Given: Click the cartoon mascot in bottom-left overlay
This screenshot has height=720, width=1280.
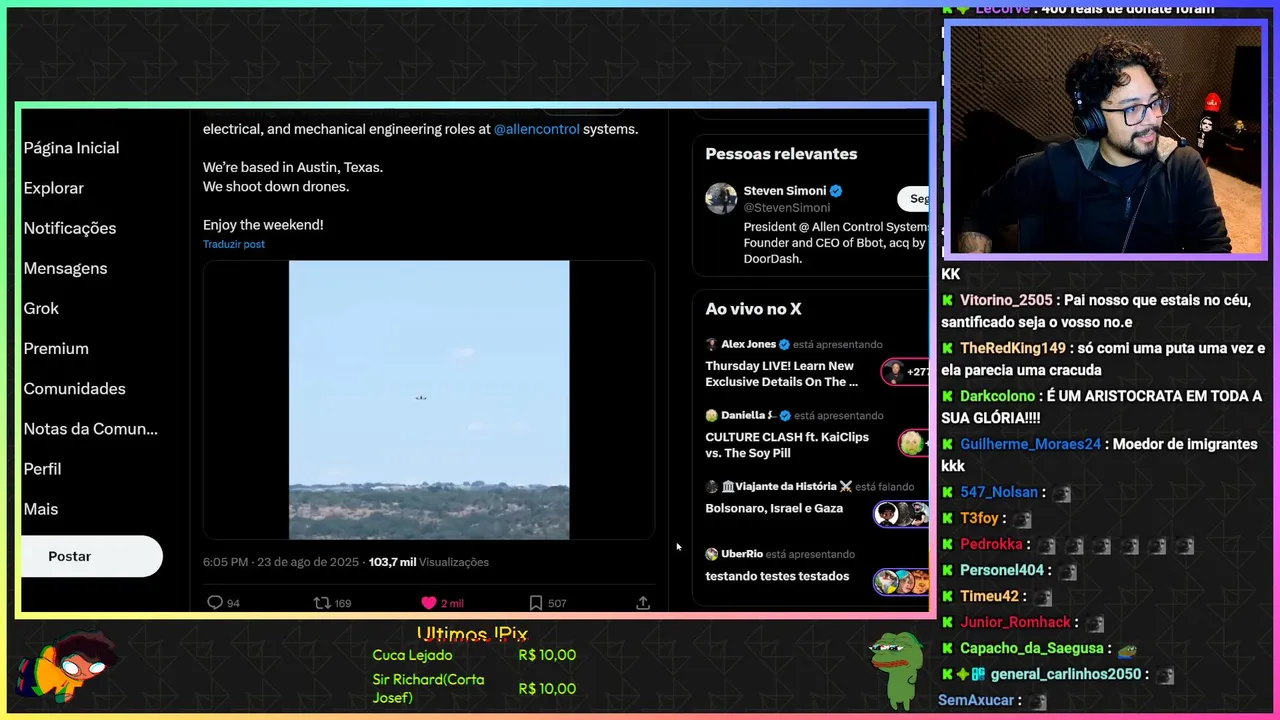Looking at the screenshot, I should click(x=66, y=668).
